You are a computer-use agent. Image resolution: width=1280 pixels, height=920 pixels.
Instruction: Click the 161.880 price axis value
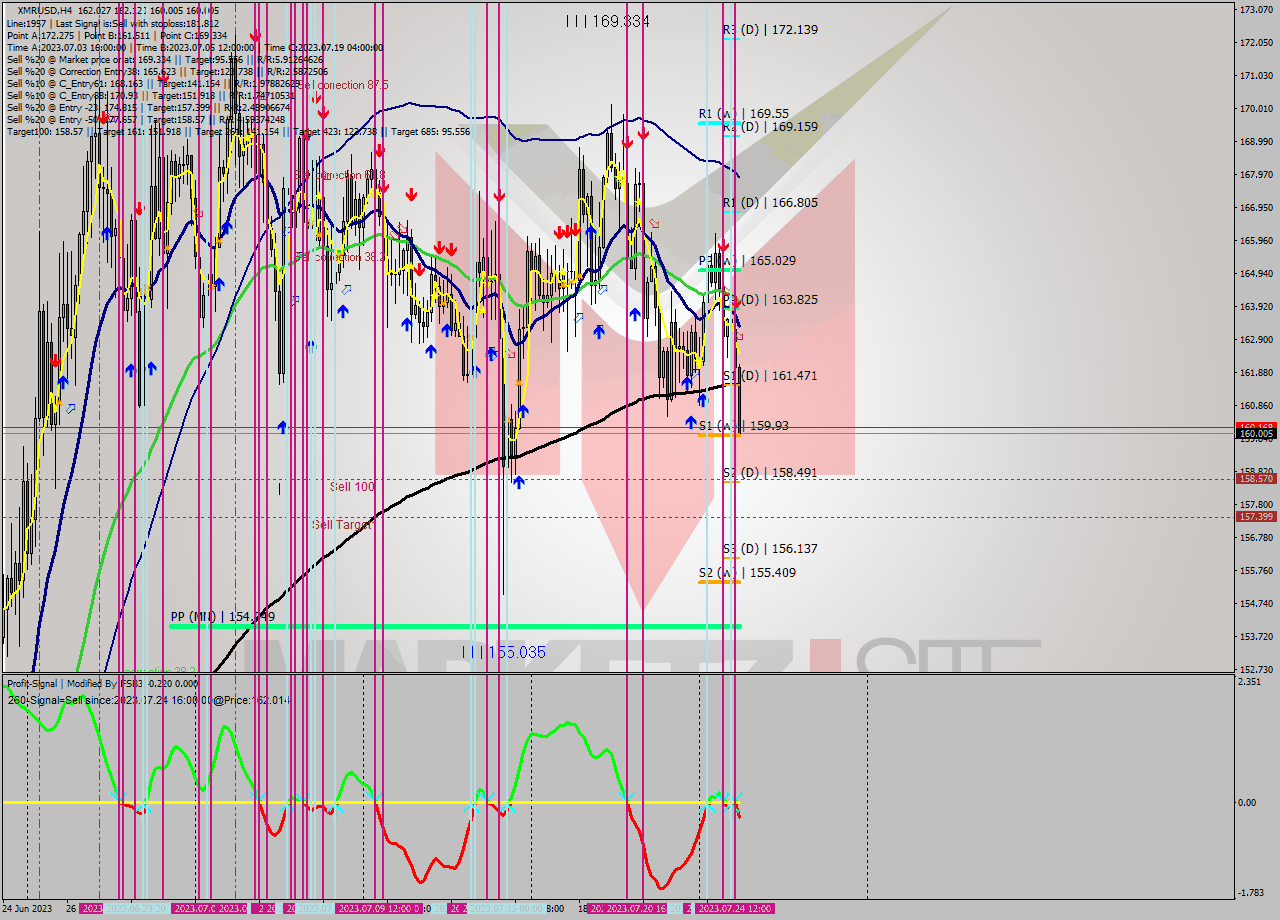(x=1256, y=373)
